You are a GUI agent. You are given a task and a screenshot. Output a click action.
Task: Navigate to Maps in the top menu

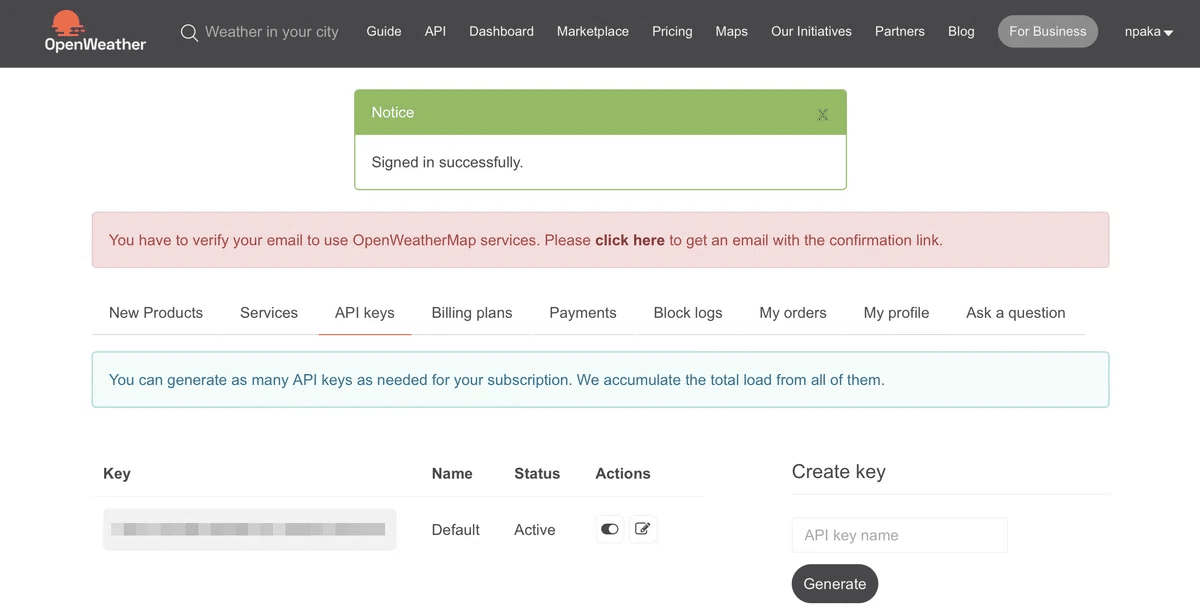click(731, 32)
